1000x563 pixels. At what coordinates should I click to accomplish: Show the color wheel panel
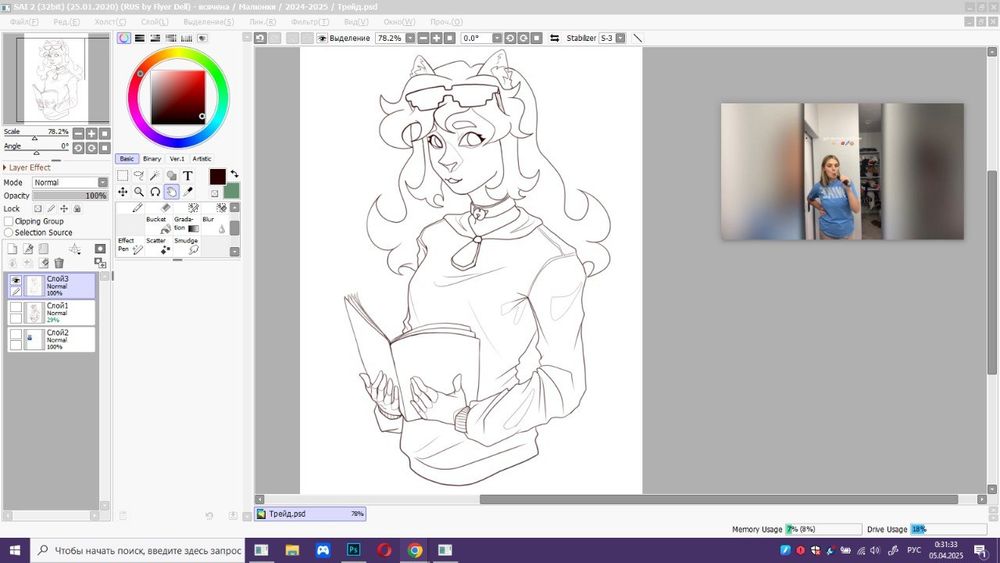124,38
